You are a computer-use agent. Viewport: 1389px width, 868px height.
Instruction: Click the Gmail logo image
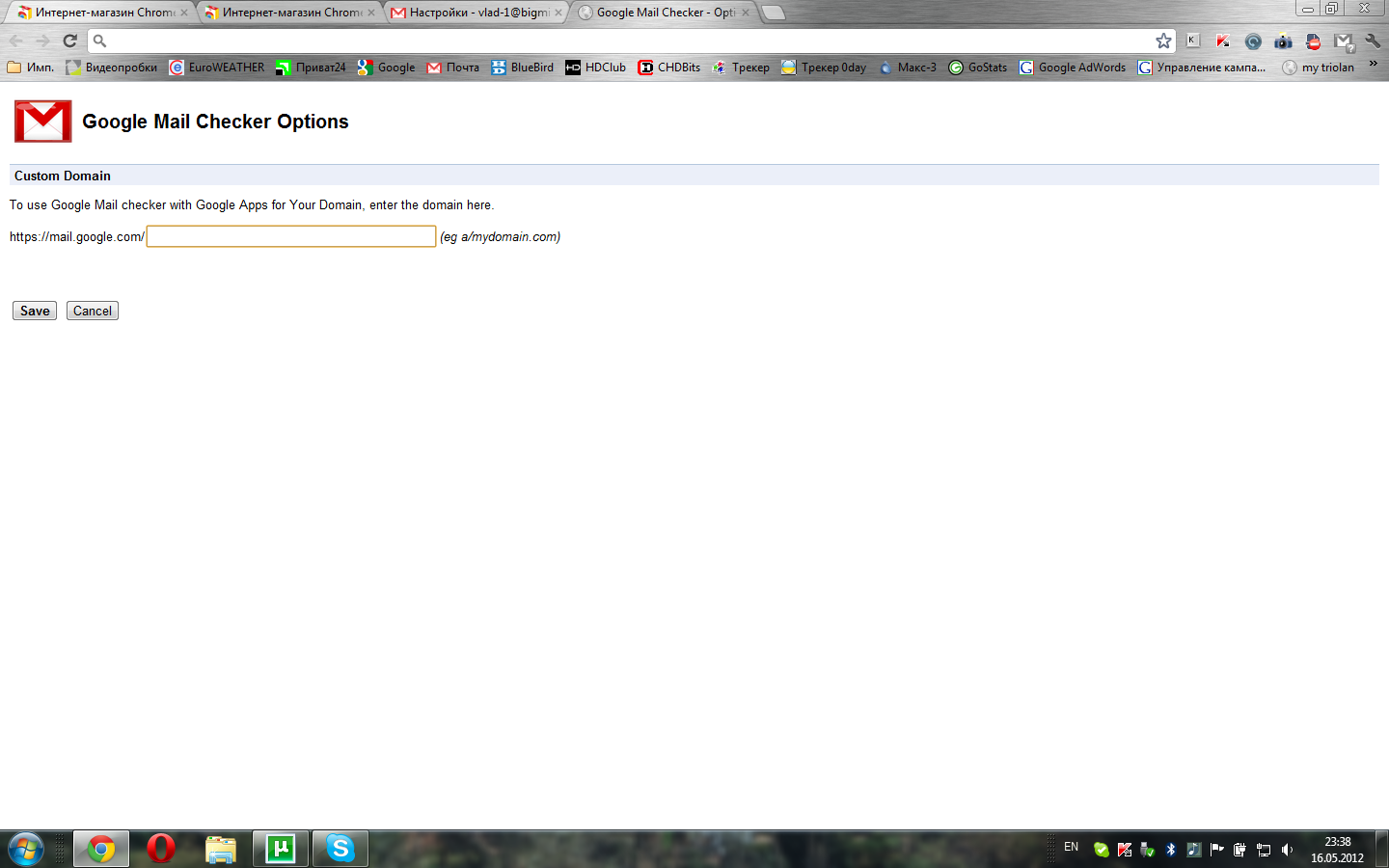pyautogui.click(x=43, y=122)
